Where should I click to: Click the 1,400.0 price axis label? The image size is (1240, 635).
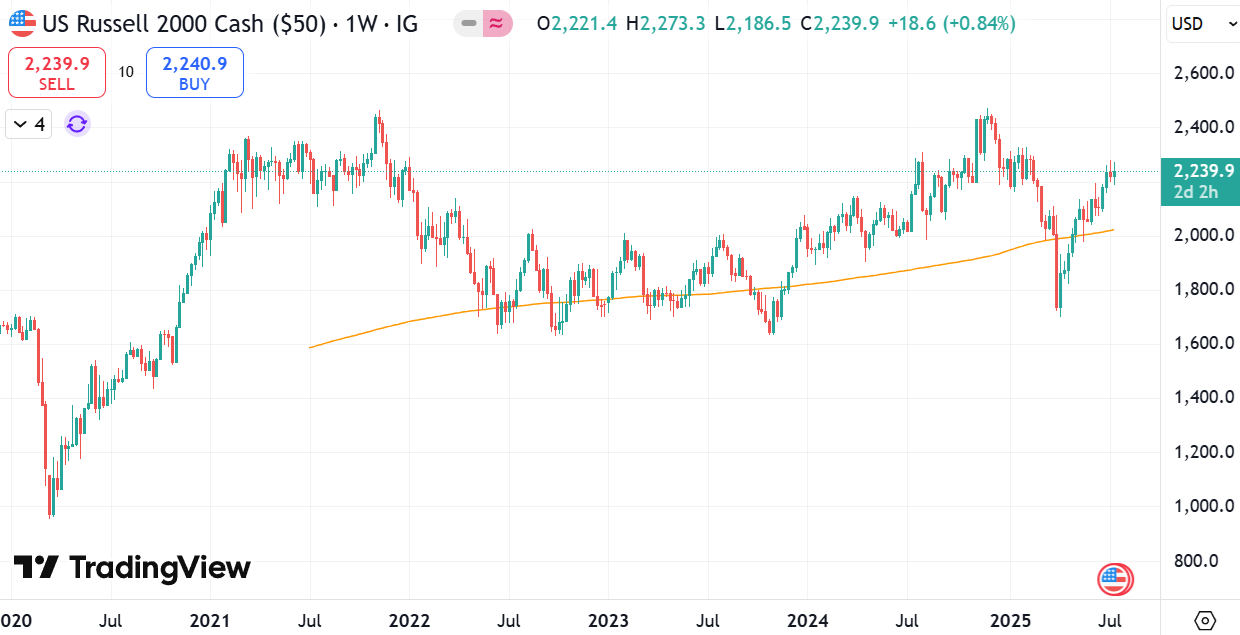tap(1203, 397)
